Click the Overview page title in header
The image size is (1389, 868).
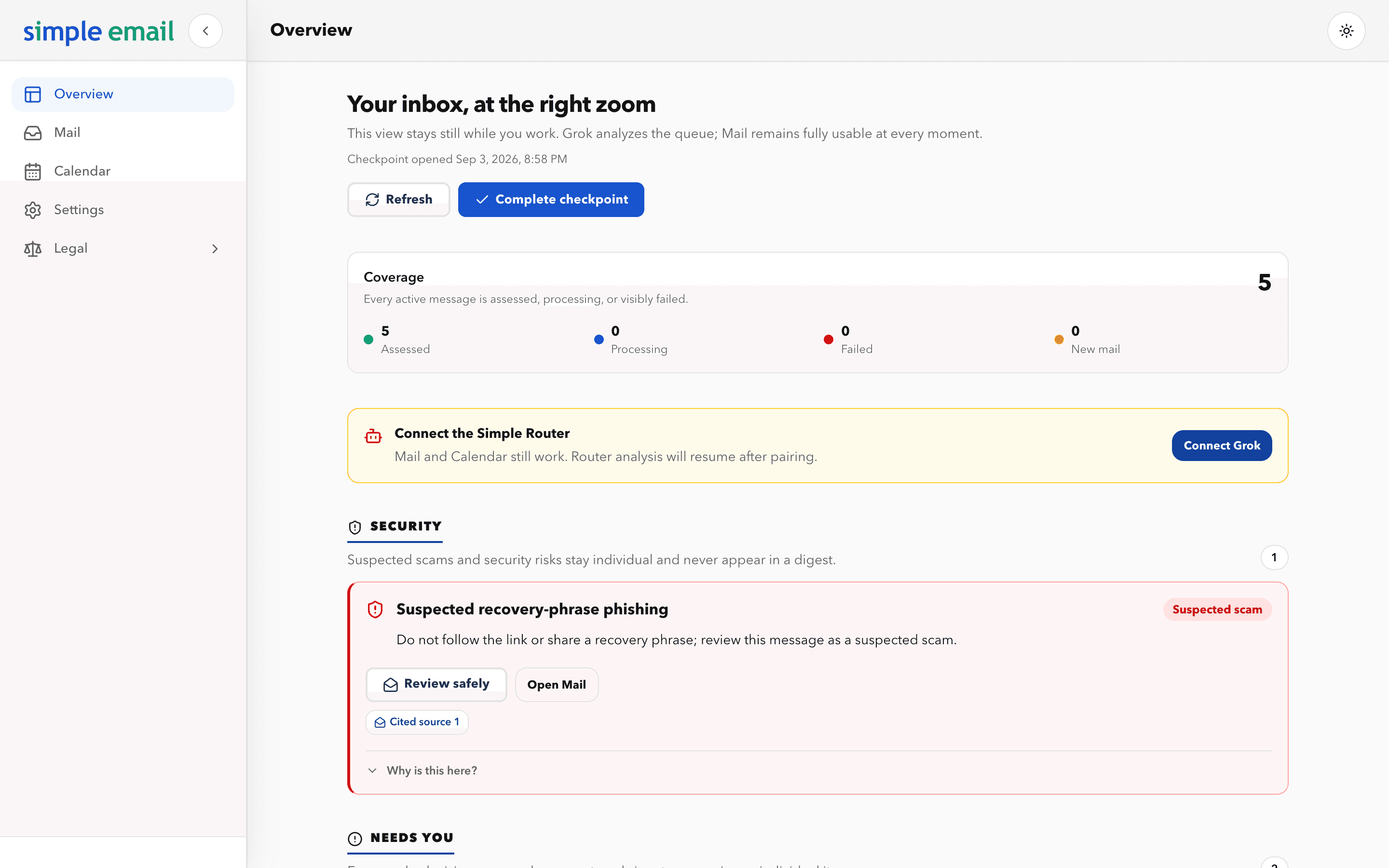311,30
